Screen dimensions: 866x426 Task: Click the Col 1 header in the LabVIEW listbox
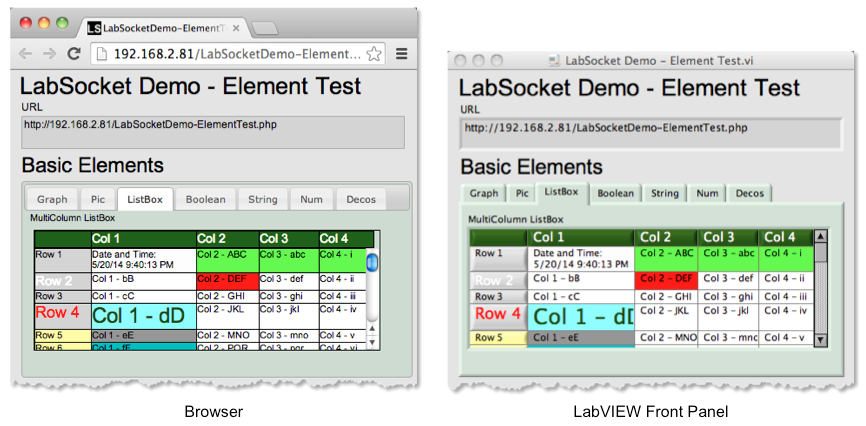pyautogui.click(x=581, y=238)
